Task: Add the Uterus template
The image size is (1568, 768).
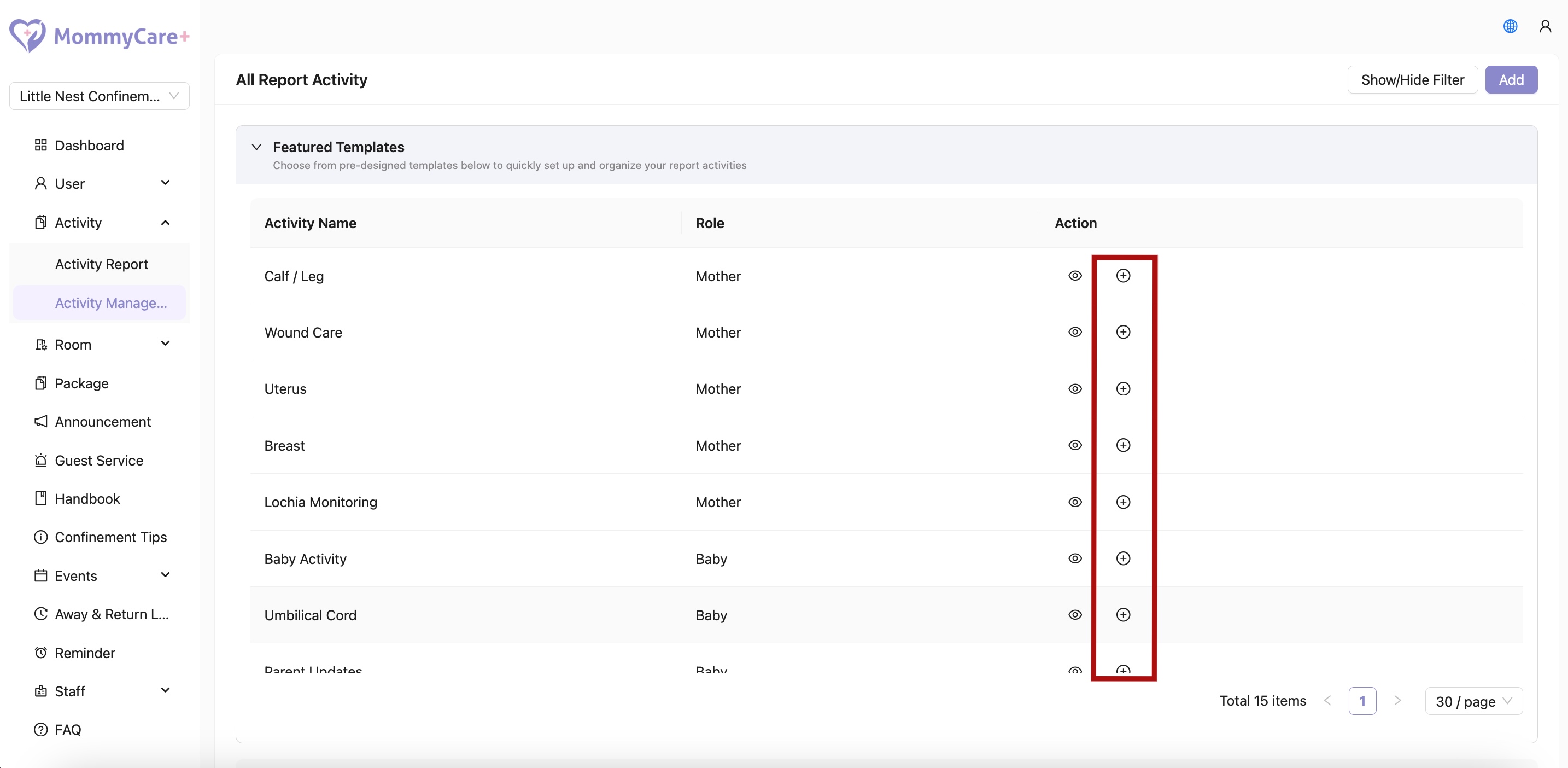Action: 1123,388
